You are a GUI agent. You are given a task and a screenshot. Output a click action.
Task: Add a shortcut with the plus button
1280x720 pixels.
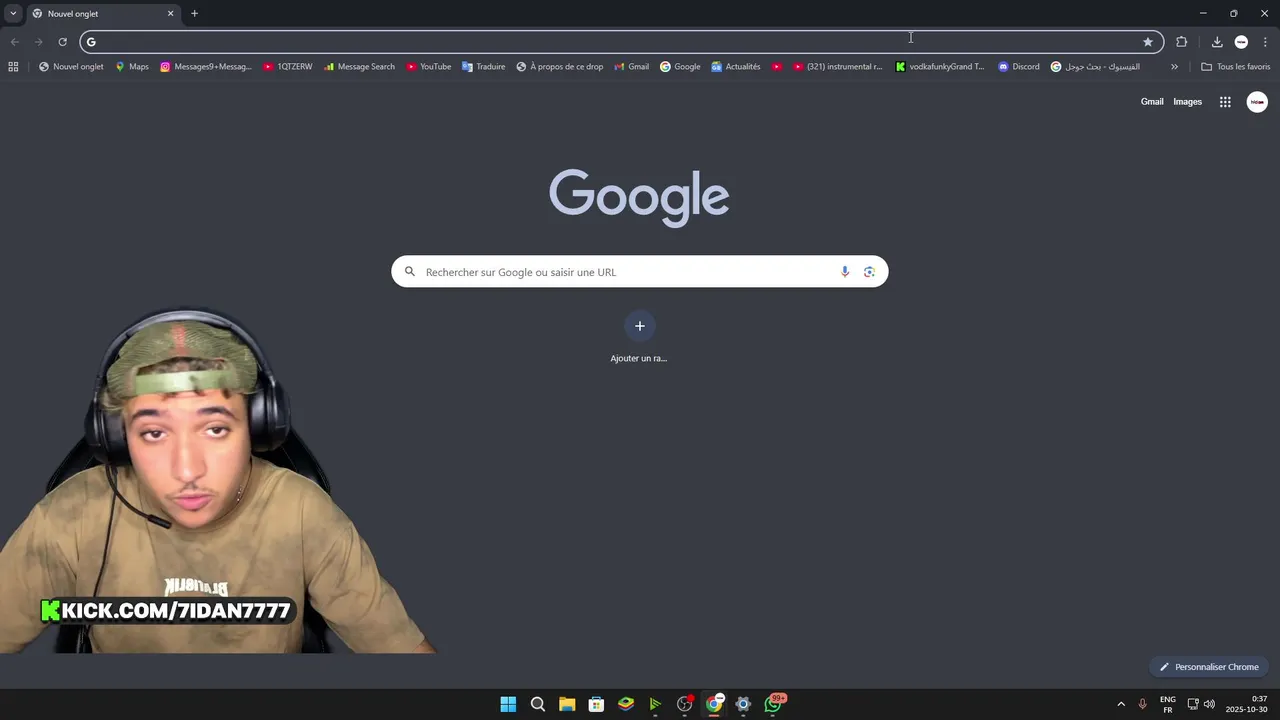[640, 326]
